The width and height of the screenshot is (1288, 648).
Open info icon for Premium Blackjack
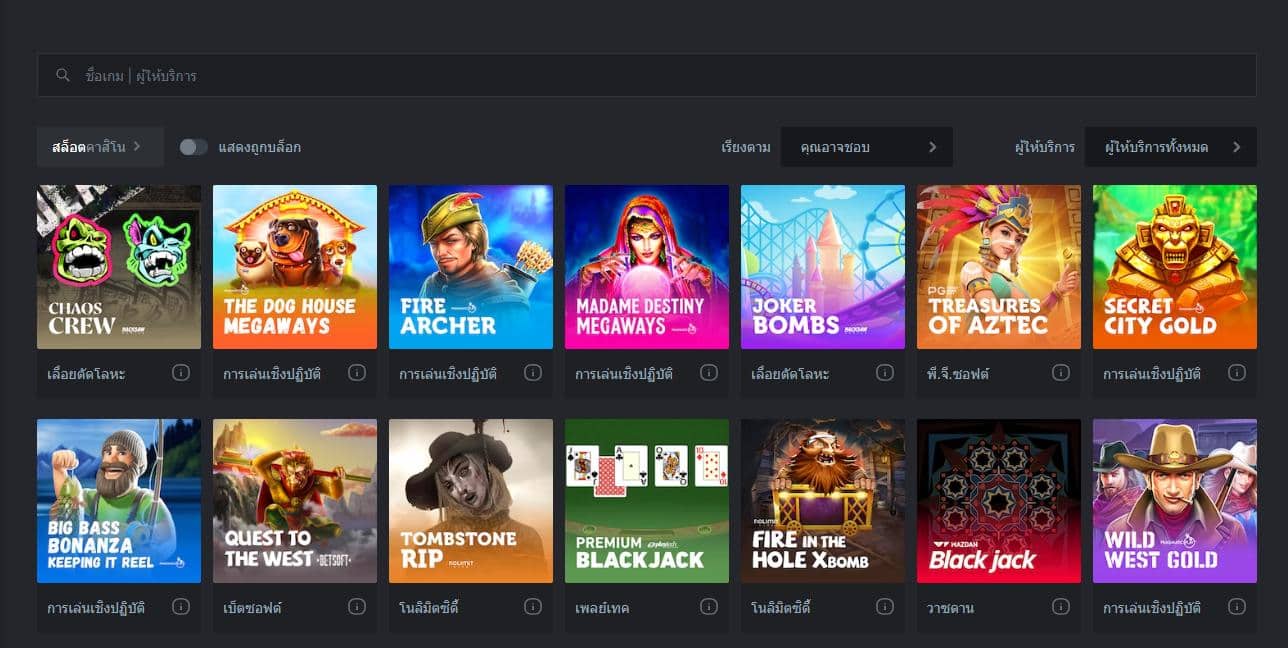(x=709, y=607)
